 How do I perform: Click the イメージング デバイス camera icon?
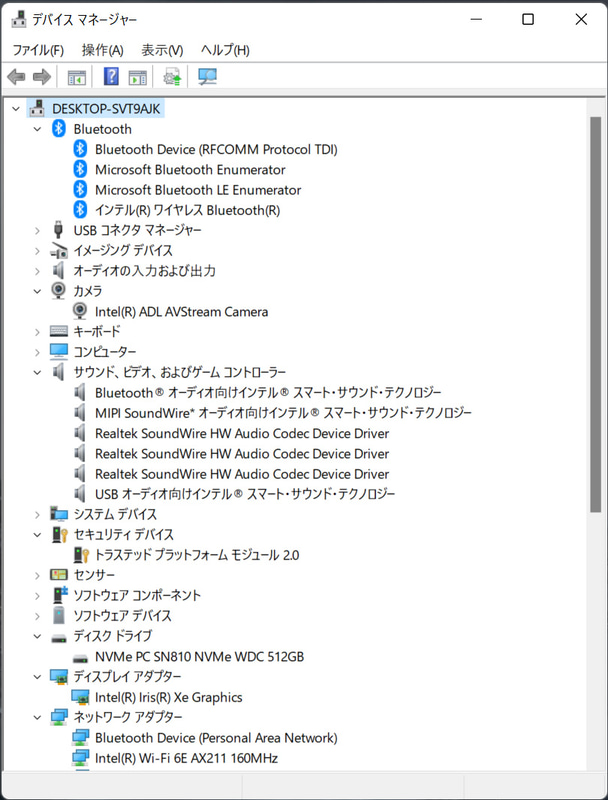coord(59,251)
